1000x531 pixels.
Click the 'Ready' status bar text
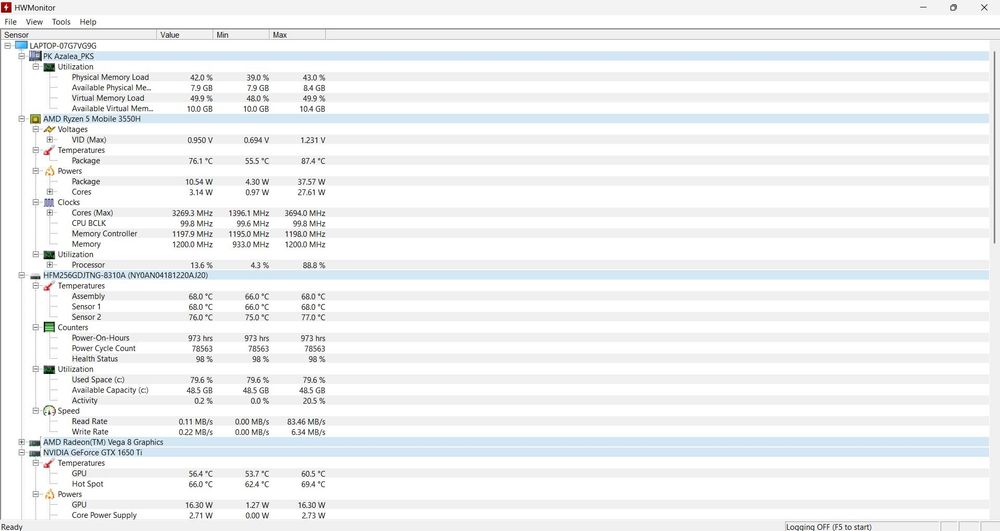[11, 527]
